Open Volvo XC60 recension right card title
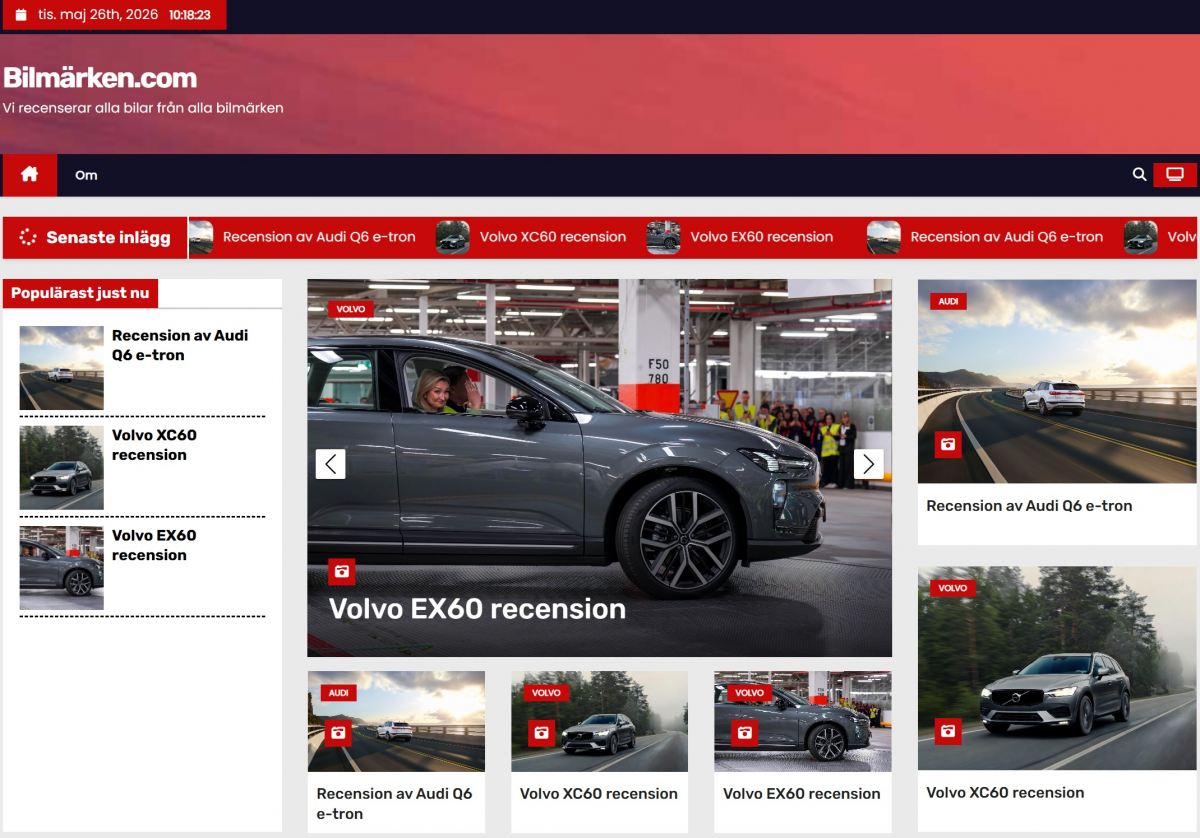The height and width of the screenshot is (838, 1200). click(1005, 793)
